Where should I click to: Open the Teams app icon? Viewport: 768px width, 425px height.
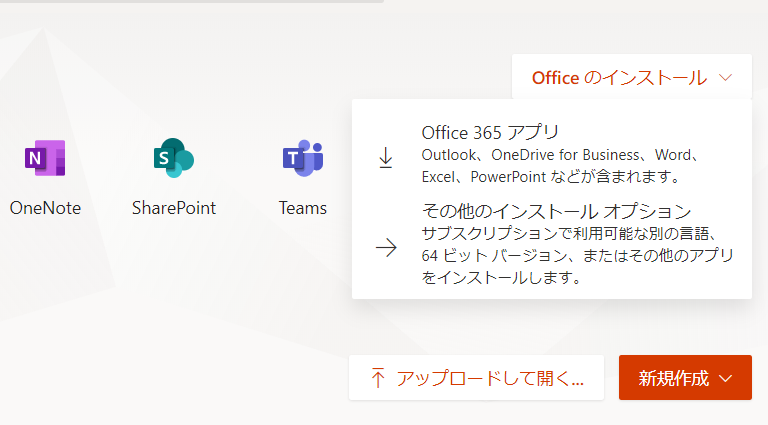click(303, 158)
